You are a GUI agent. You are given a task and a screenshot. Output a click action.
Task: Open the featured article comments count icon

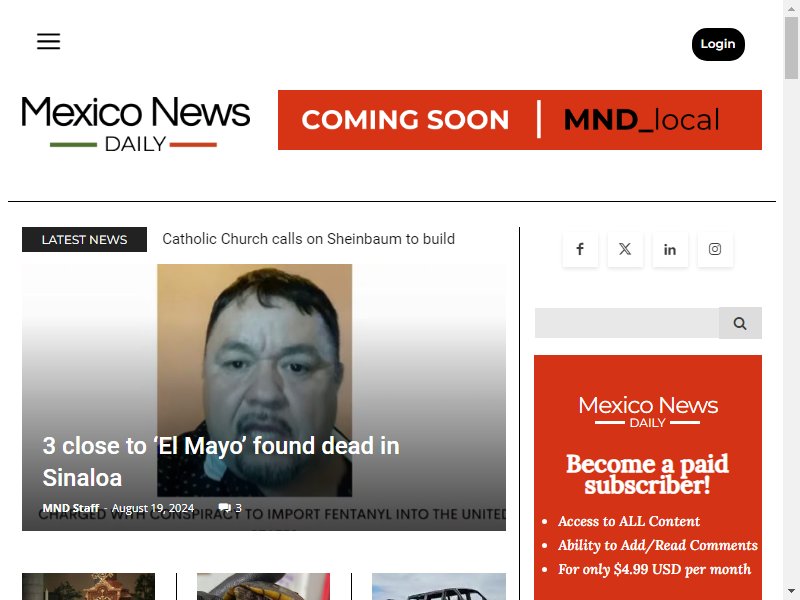(230, 508)
